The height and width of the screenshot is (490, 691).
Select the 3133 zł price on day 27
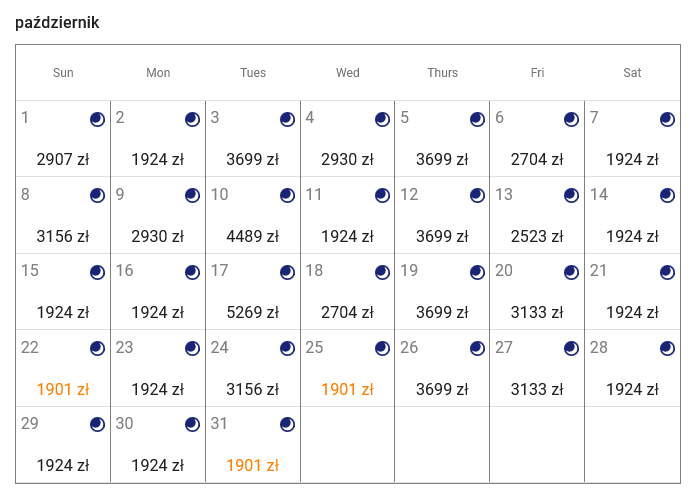[537, 390]
